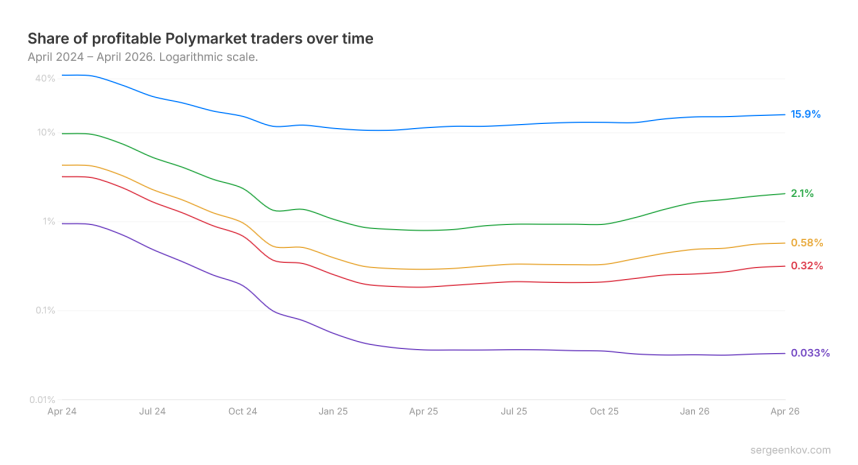This screenshot has width=858, height=465.
Task: Click the Jan 26 x-axis label
Action: click(x=695, y=411)
